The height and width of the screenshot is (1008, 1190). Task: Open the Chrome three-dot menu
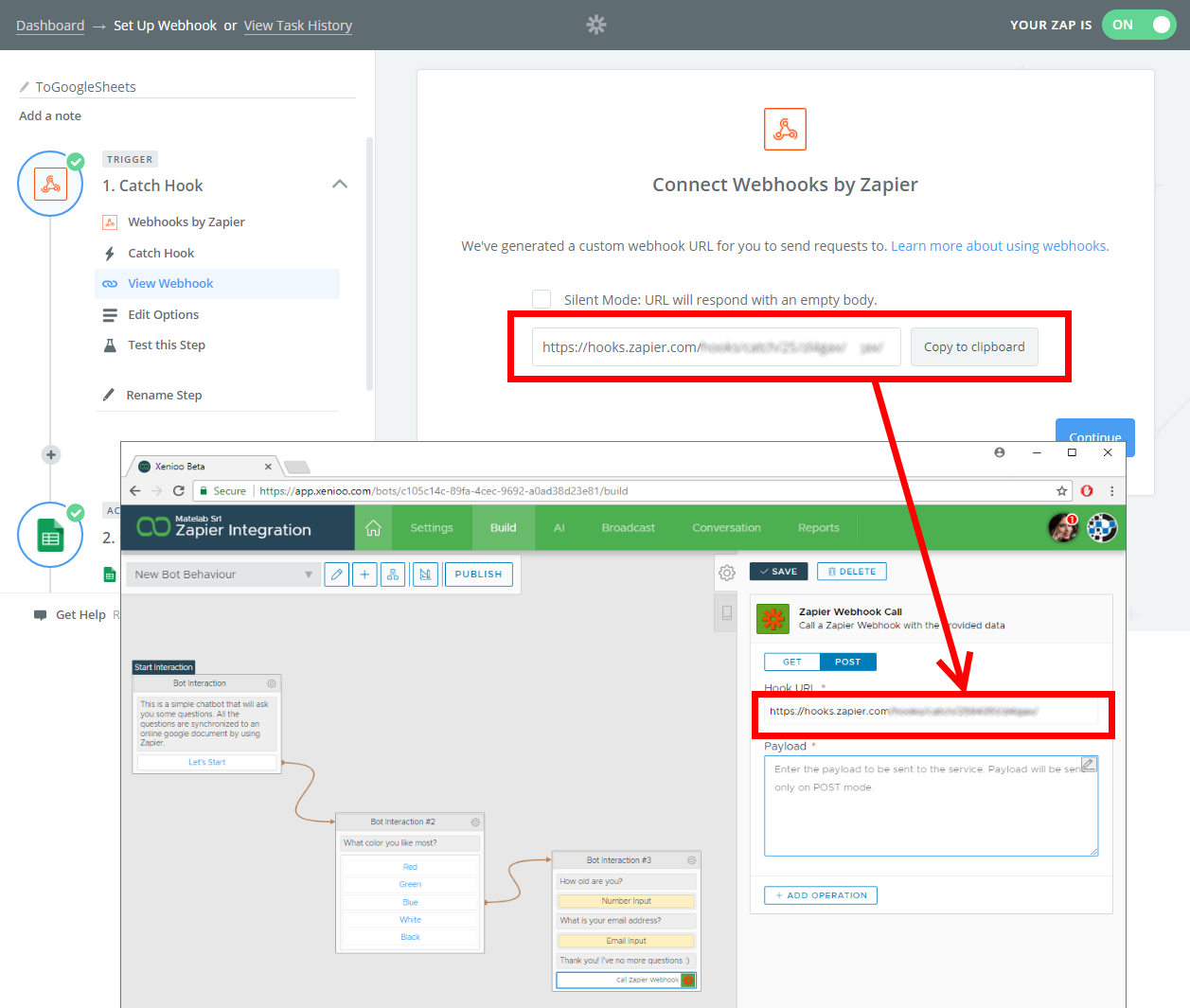[x=1111, y=491]
